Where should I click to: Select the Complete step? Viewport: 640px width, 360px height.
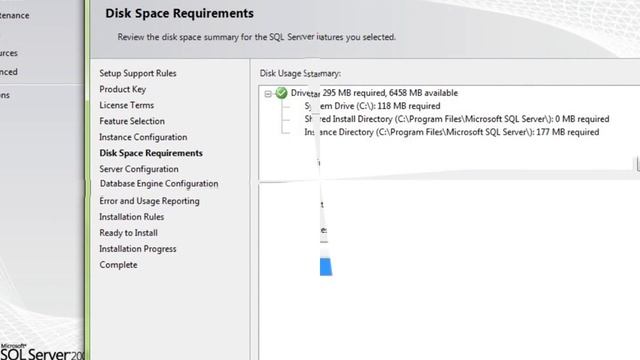(118, 265)
